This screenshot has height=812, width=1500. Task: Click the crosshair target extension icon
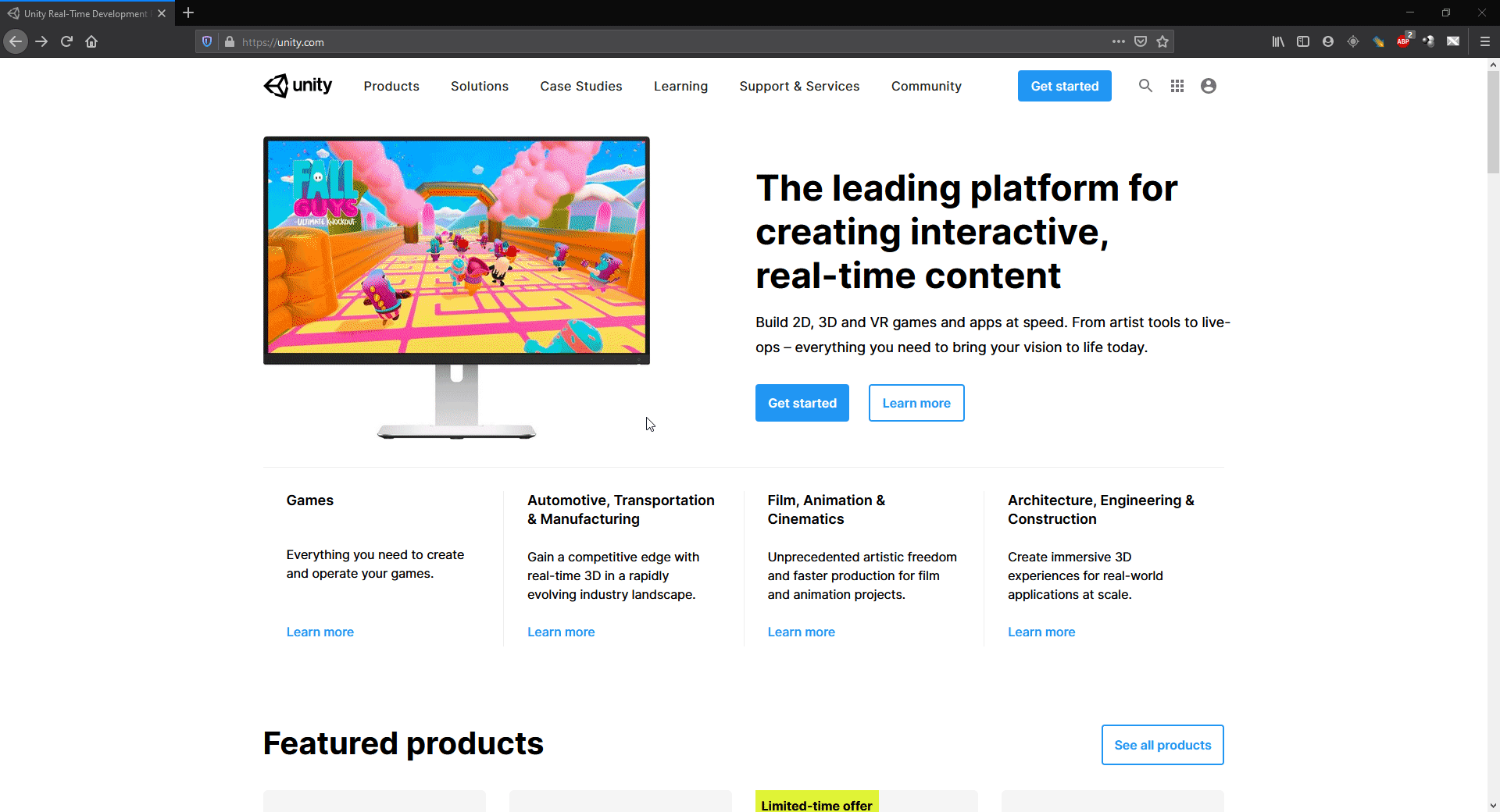[1353, 41]
